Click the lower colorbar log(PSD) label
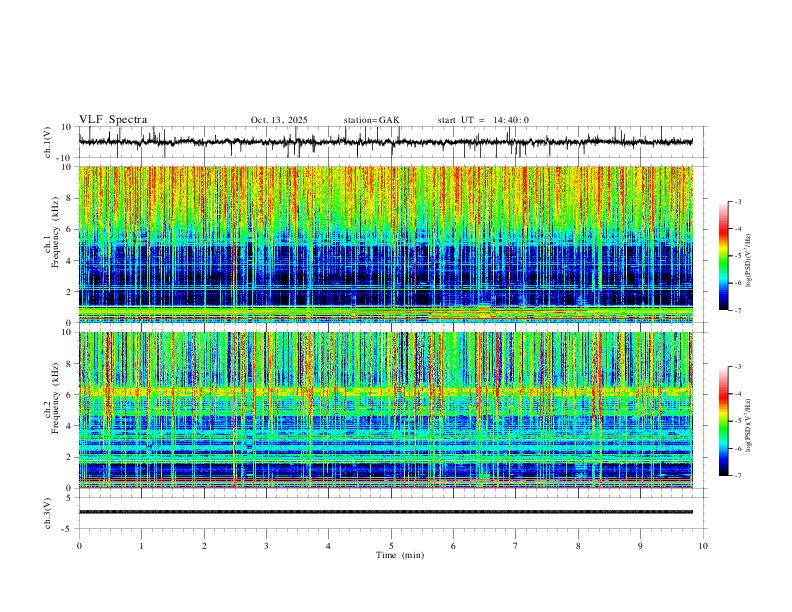The image size is (792, 612). [749, 425]
